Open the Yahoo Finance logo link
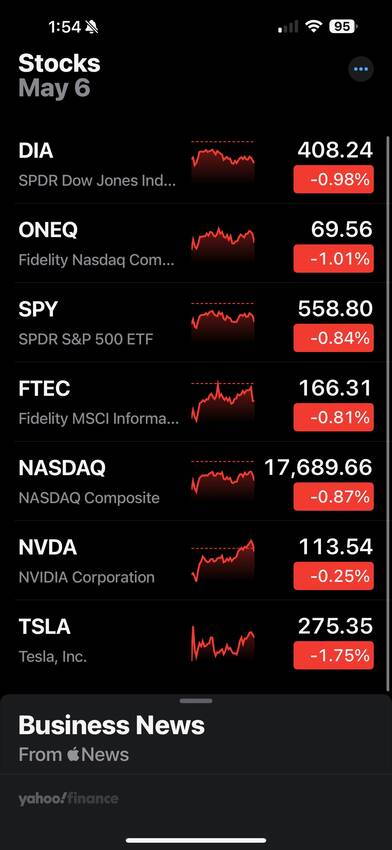392x850 pixels. click(x=68, y=799)
